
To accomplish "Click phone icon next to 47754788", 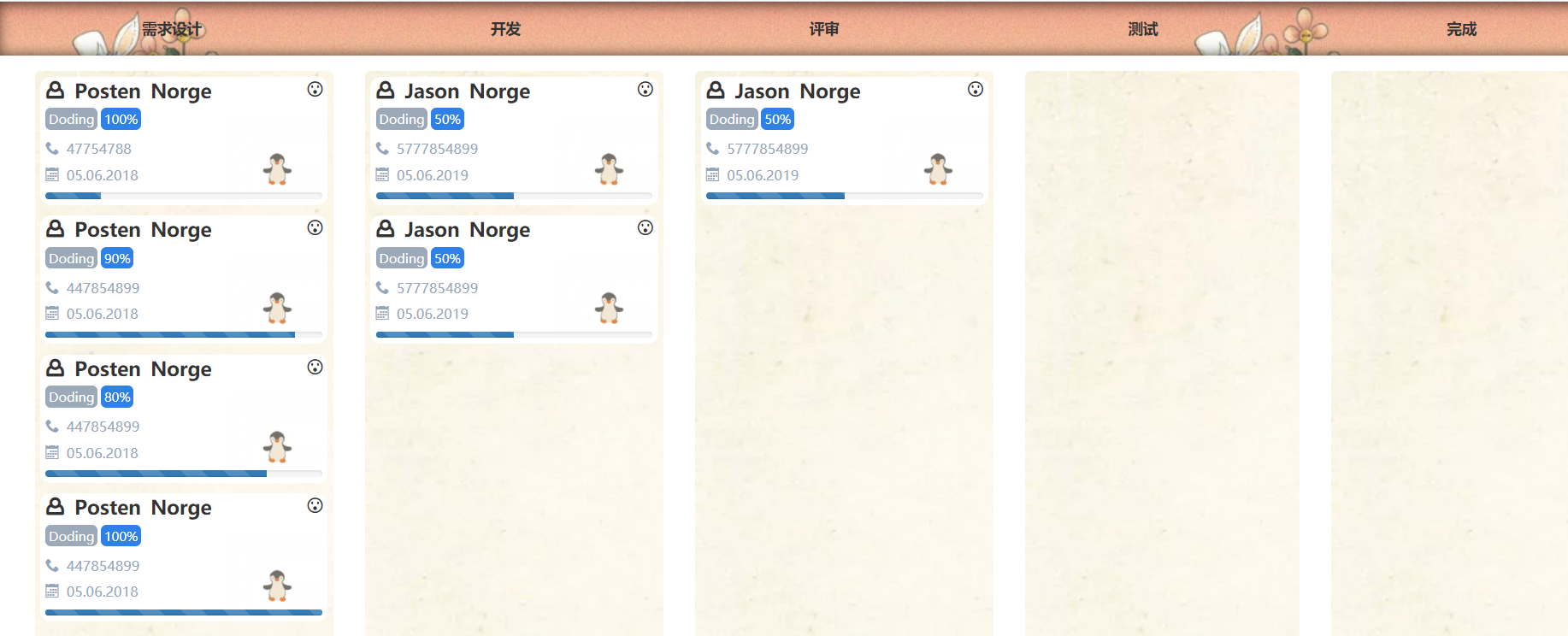I will tap(52, 148).
